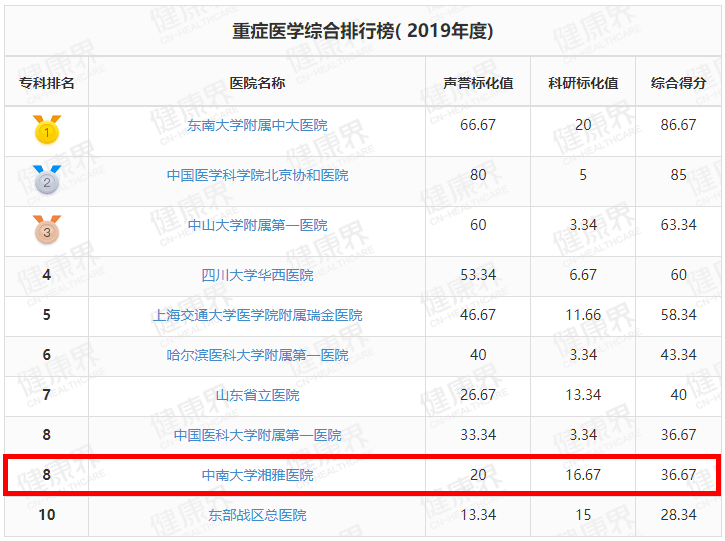
Task: Select the 85 total score cell
Action: 678,175
